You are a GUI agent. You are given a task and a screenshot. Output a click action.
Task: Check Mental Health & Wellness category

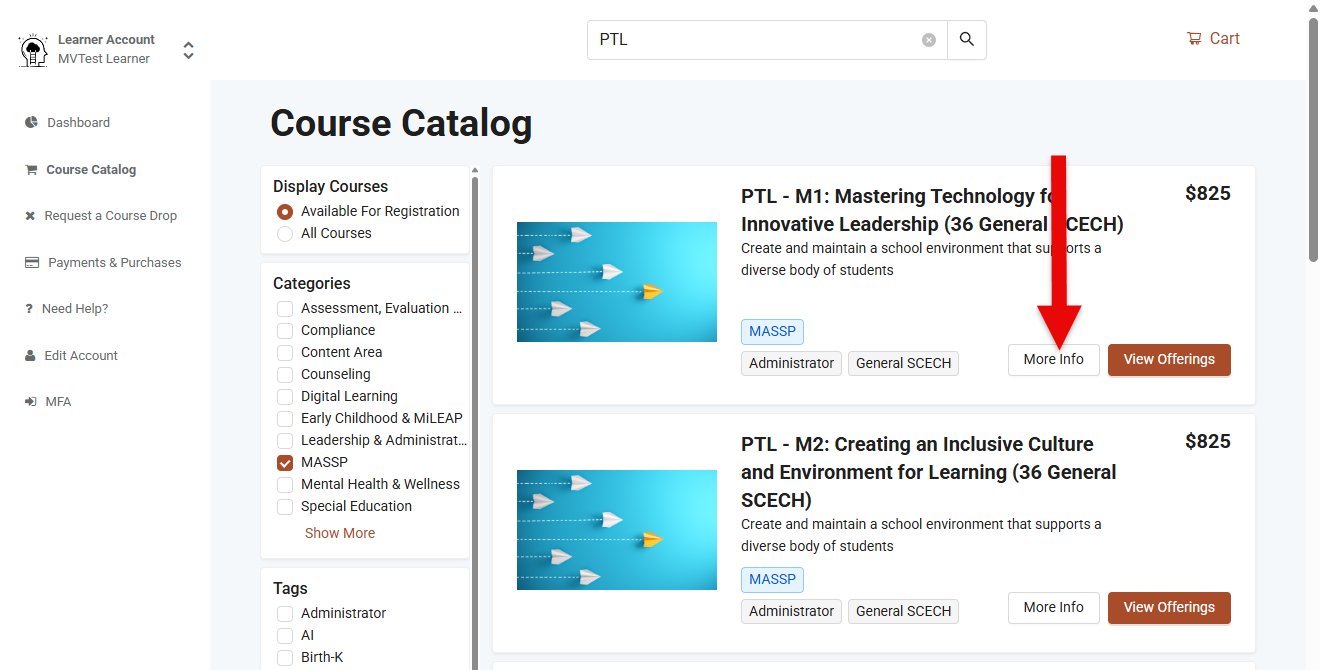click(285, 485)
